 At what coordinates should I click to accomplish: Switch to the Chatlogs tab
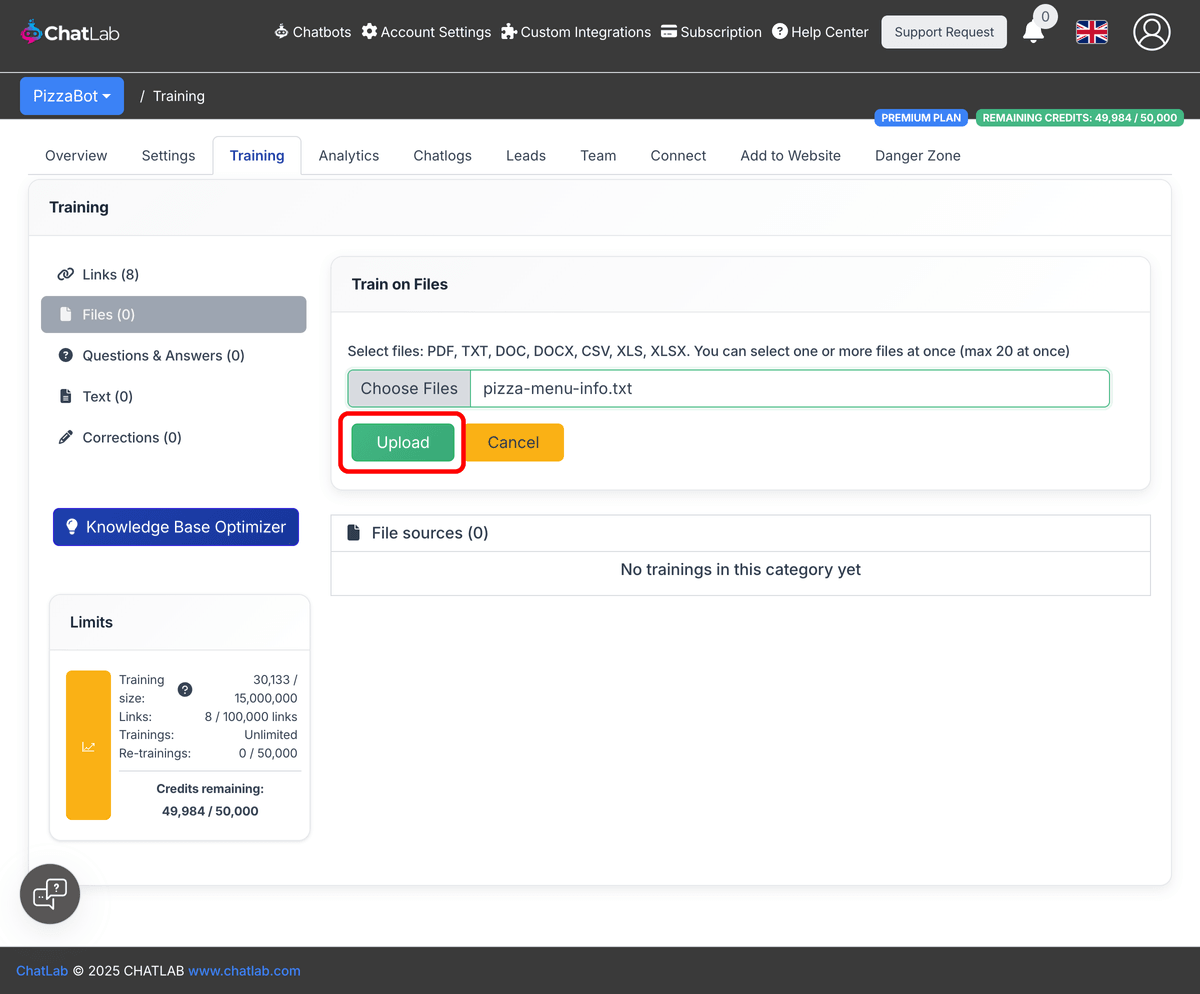point(442,155)
